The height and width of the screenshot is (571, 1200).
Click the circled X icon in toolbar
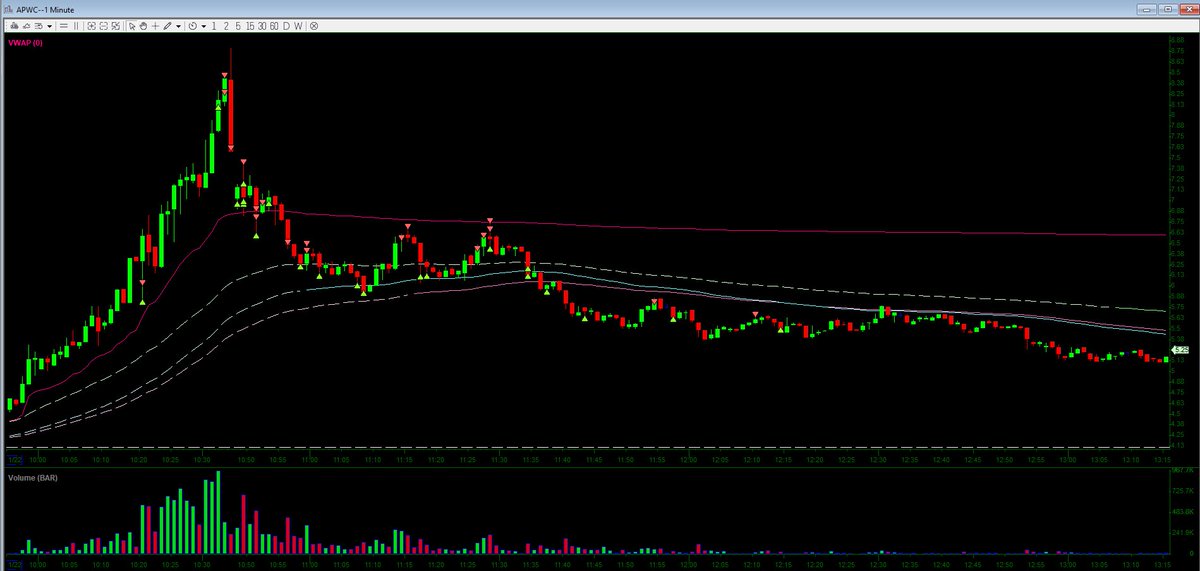tap(313, 26)
